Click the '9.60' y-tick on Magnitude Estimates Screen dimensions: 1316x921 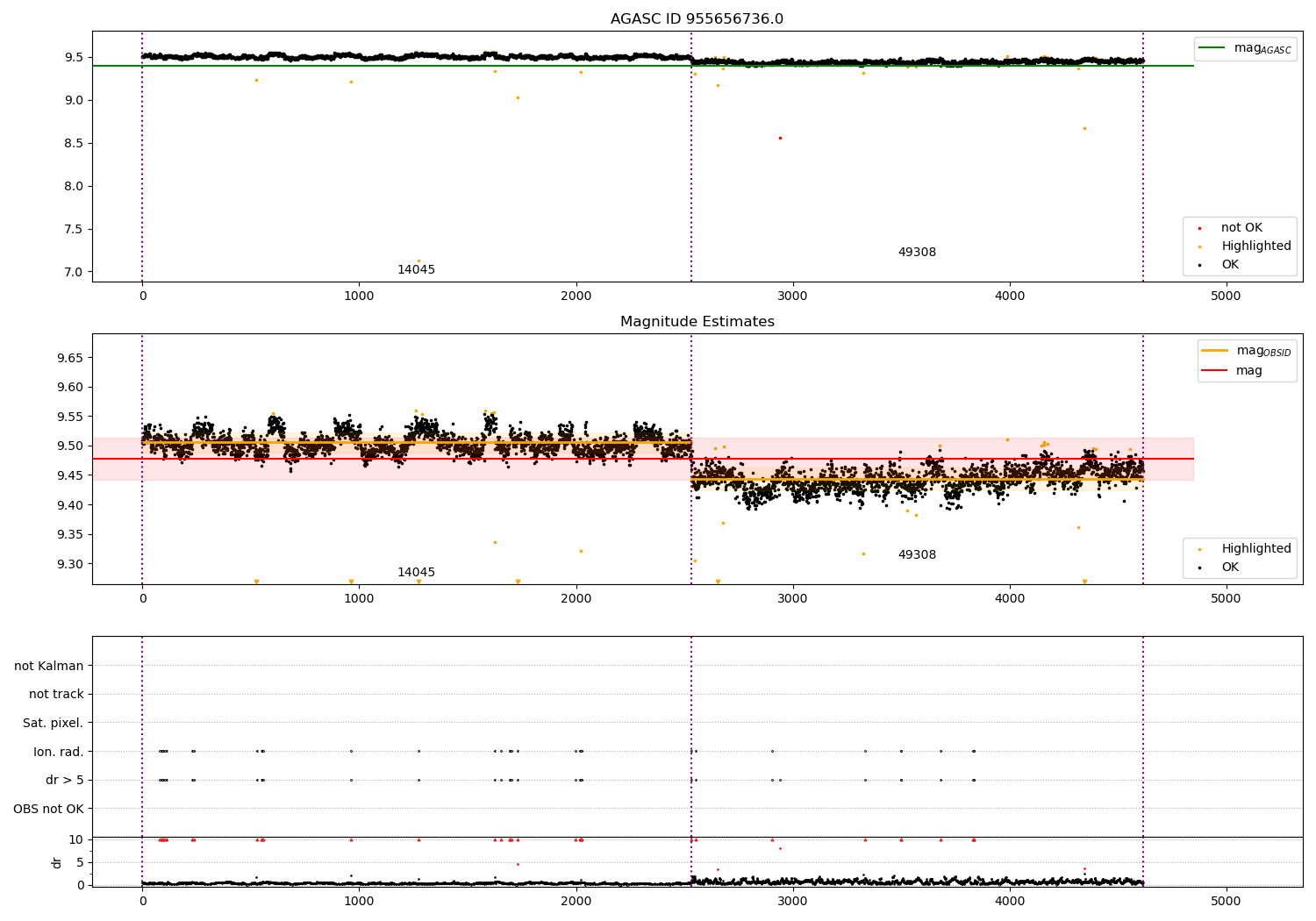pos(69,388)
